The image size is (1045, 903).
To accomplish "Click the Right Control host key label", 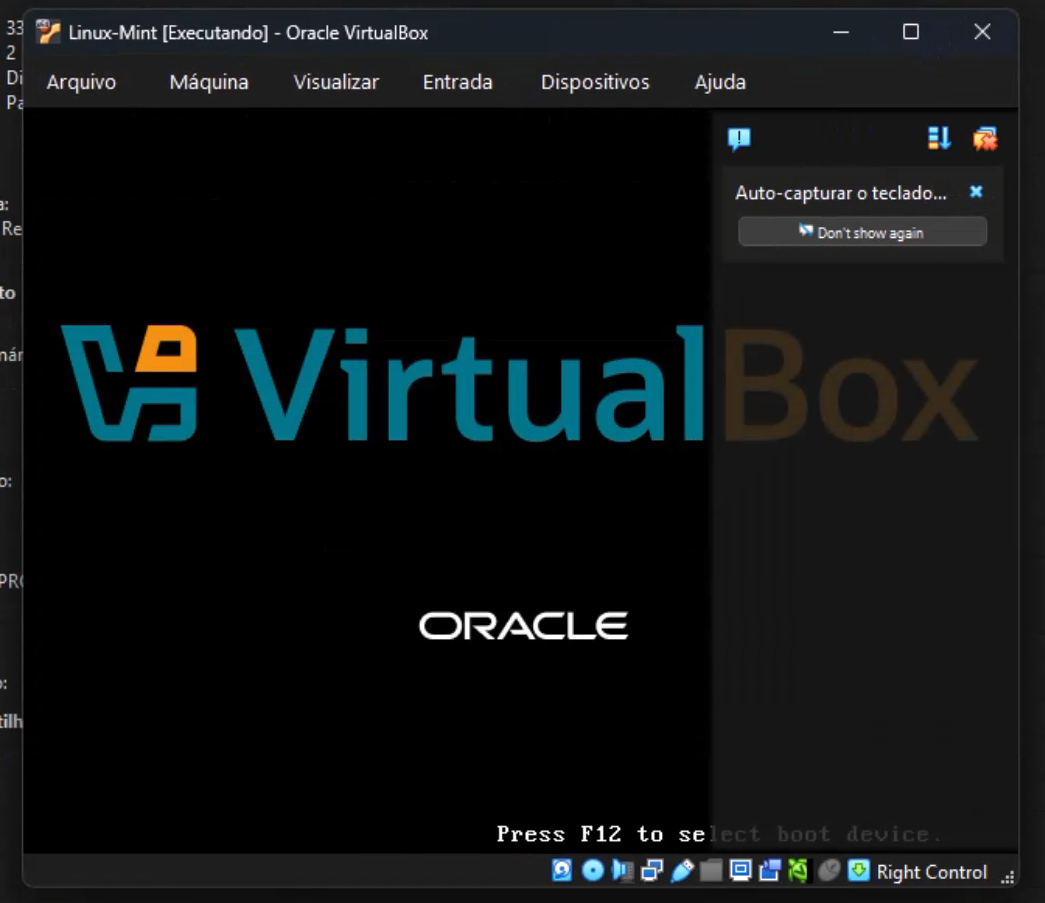I will pyautogui.click(x=931, y=872).
